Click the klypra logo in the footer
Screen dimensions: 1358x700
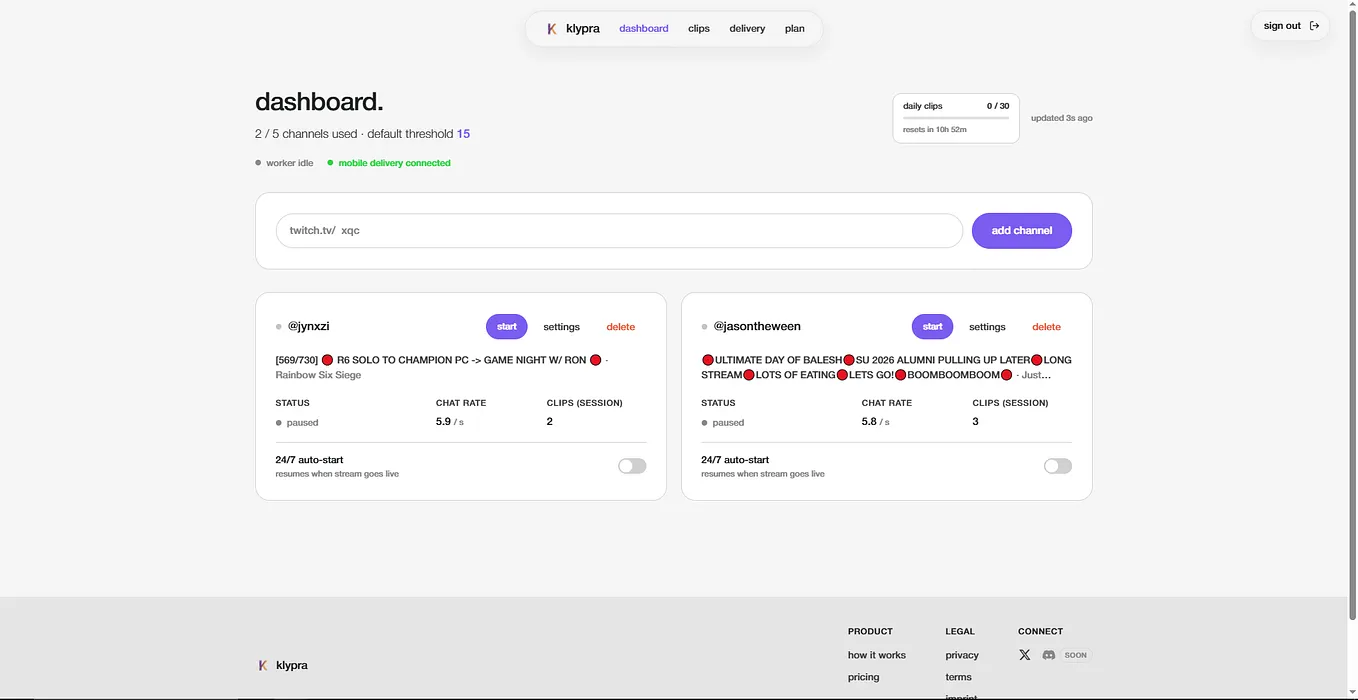pos(282,665)
